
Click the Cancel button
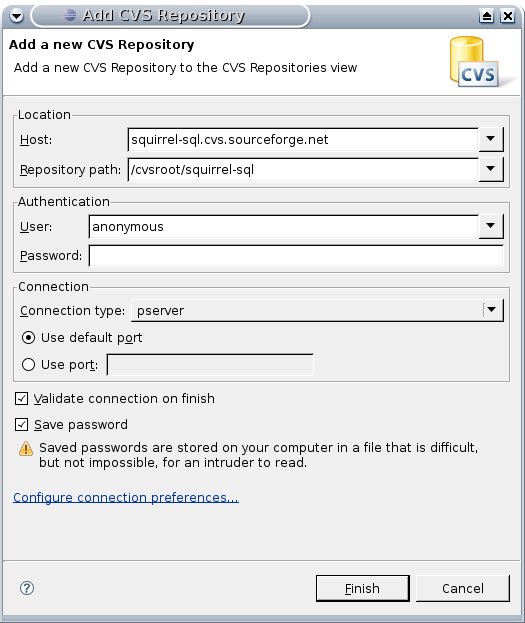463,588
